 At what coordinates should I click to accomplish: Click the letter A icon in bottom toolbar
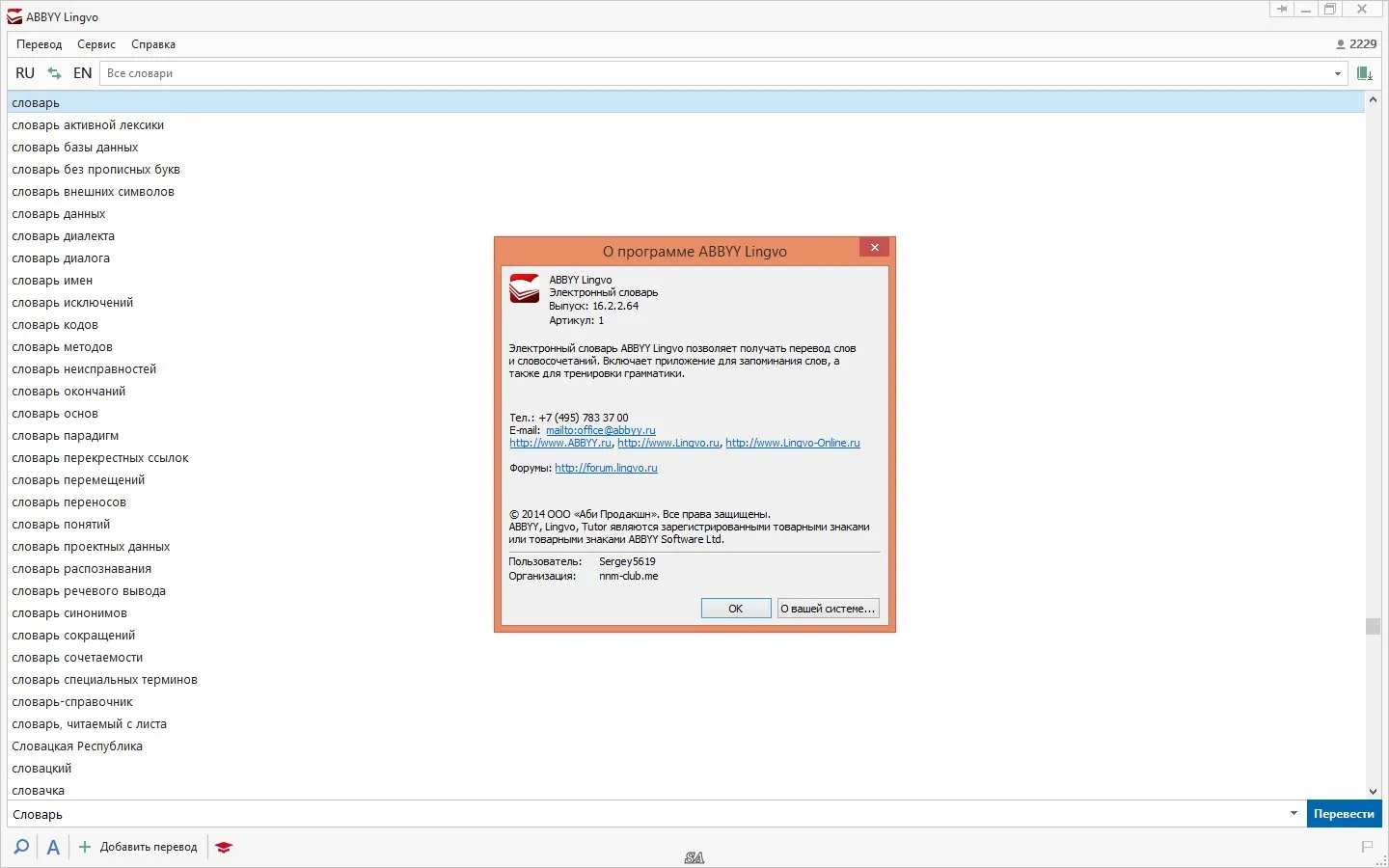53,847
